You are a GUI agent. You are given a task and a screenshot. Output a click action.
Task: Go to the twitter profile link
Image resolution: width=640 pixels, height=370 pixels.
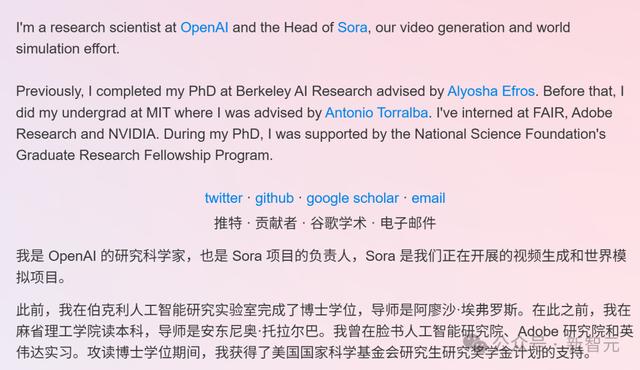[x=223, y=198]
